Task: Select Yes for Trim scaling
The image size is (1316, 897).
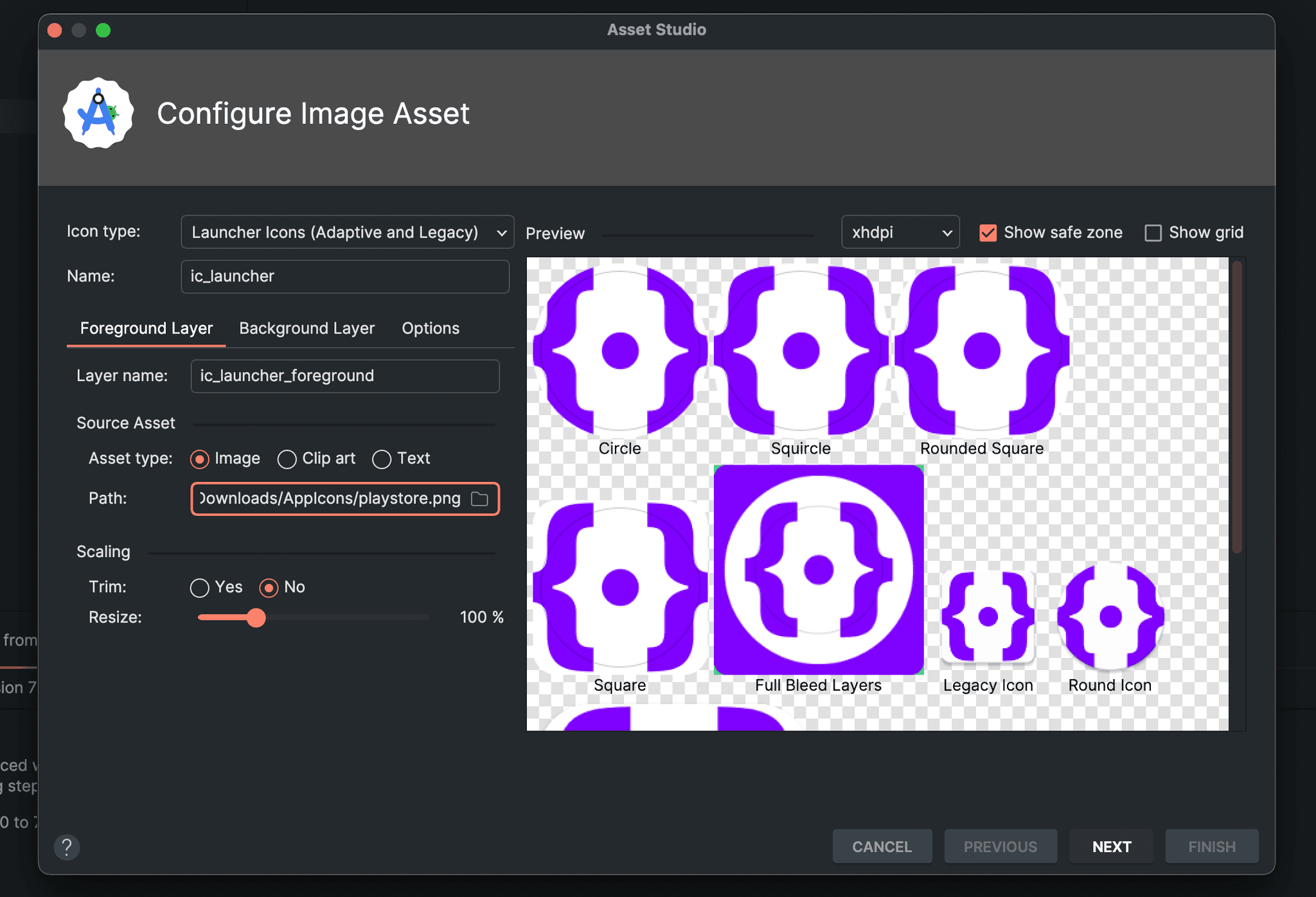Action: [199, 587]
